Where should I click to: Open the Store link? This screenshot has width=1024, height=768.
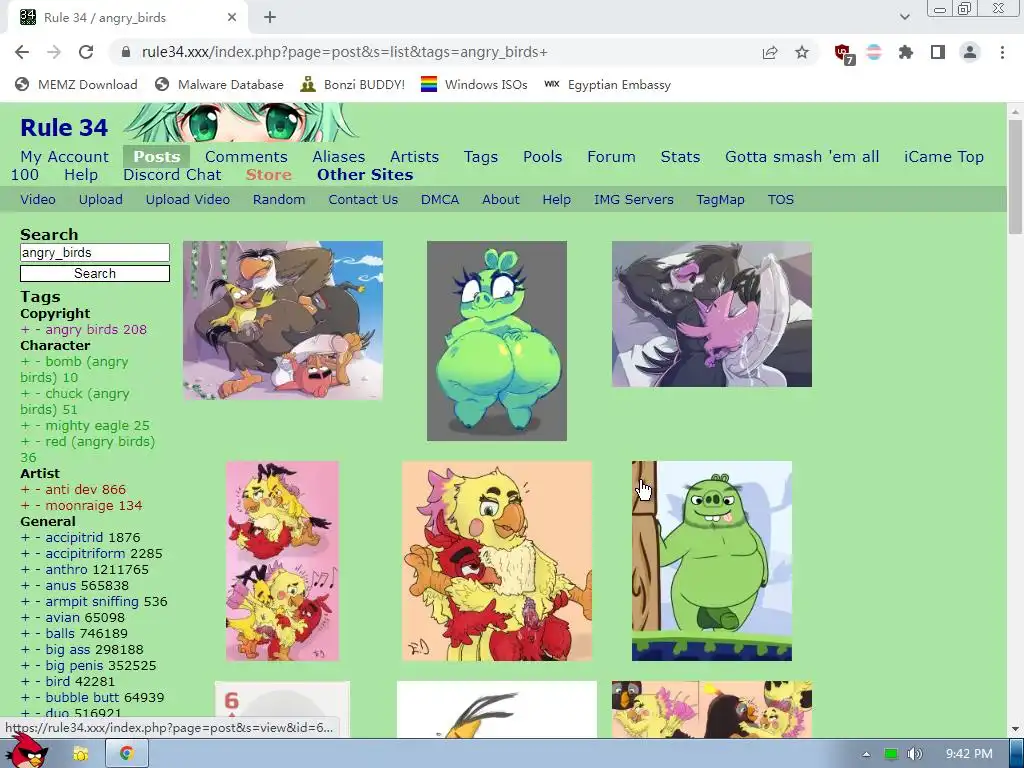click(268, 175)
